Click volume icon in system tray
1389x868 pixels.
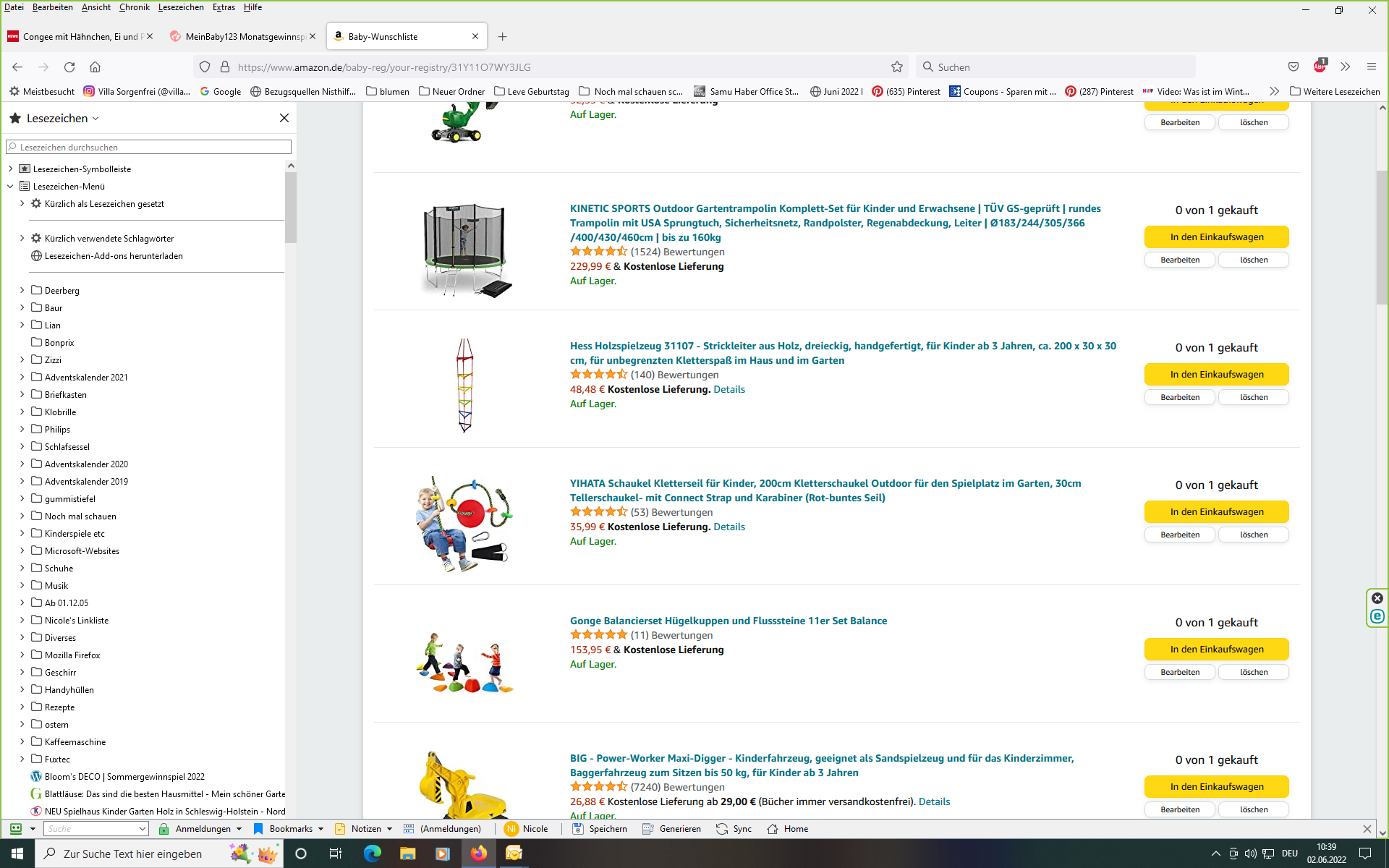[1250, 854]
